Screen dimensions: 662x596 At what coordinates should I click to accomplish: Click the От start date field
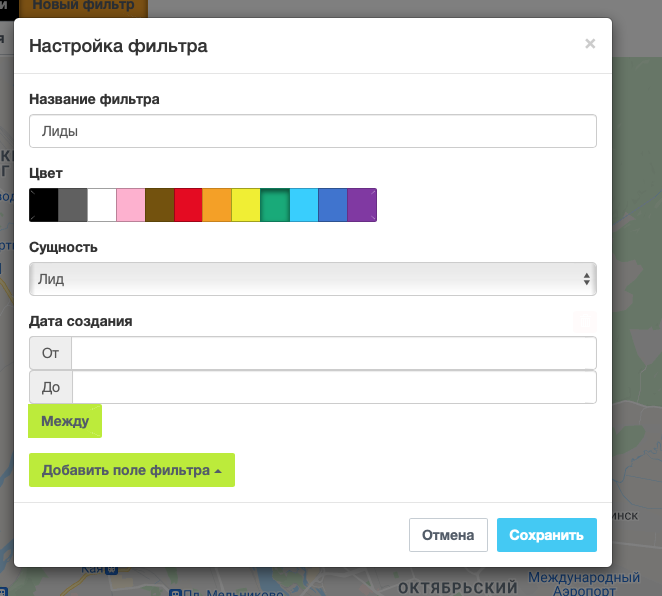[x=333, y=353]
